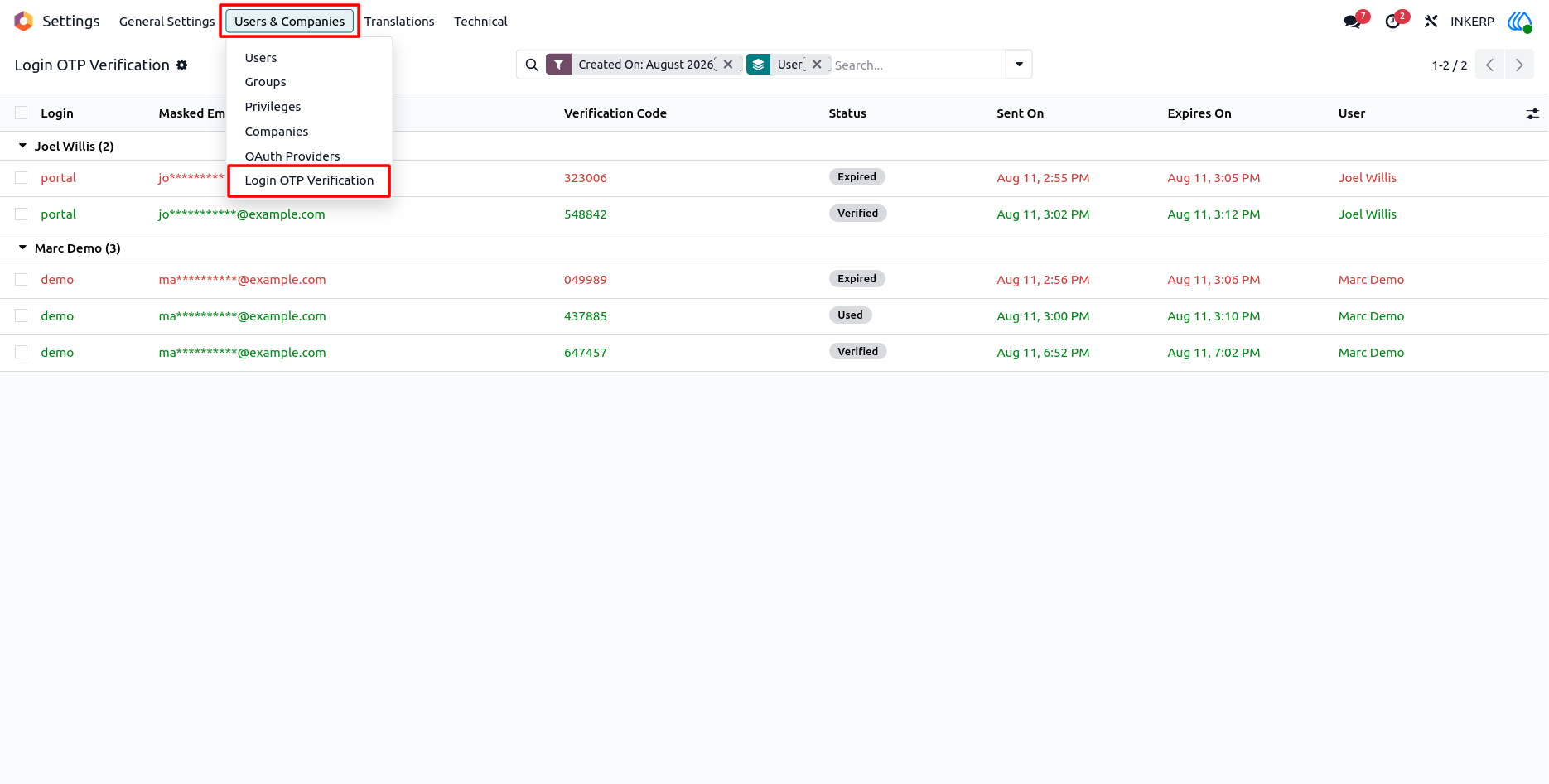Open the INKERP company switcher
1549x784 pixels.
1472,22
